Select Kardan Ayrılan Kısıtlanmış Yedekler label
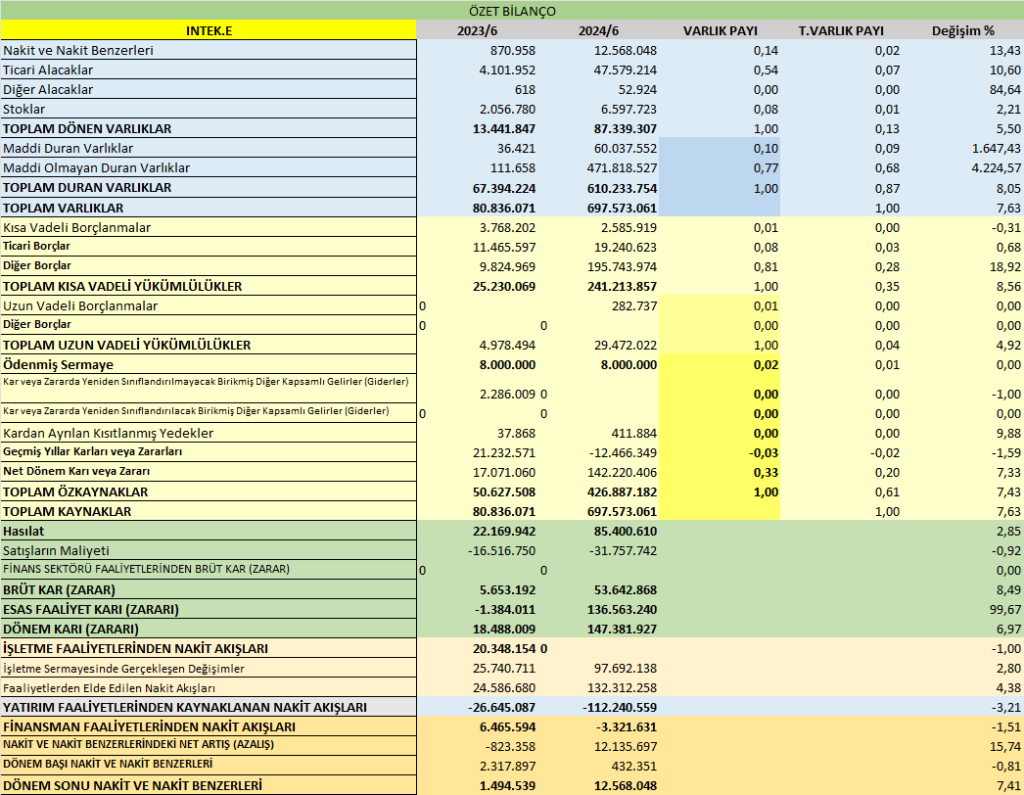 click(x=108, y=433)
